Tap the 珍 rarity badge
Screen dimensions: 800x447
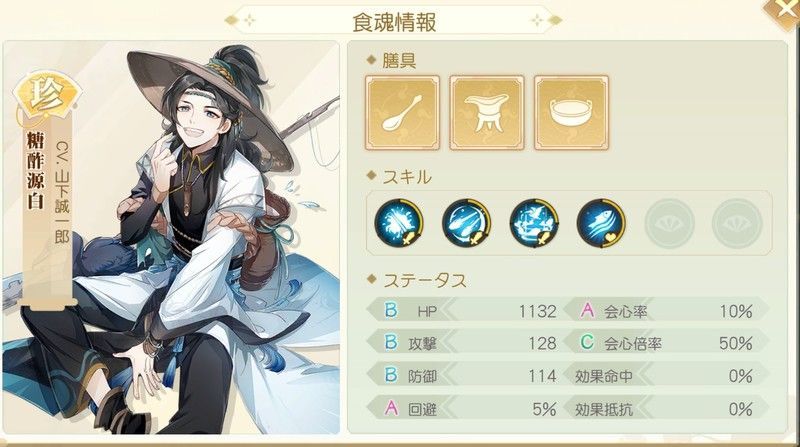(x=47, y=94)
